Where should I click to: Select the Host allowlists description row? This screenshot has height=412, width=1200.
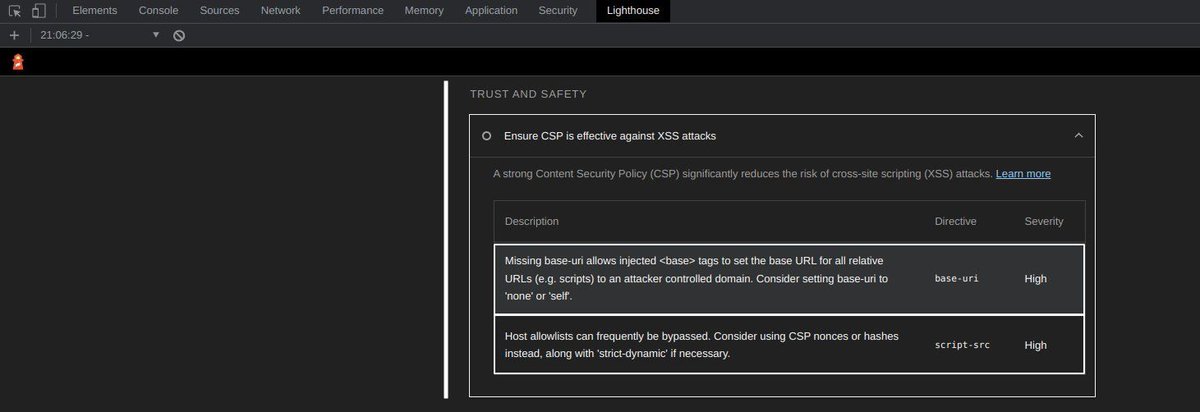(x=789, y=345)
